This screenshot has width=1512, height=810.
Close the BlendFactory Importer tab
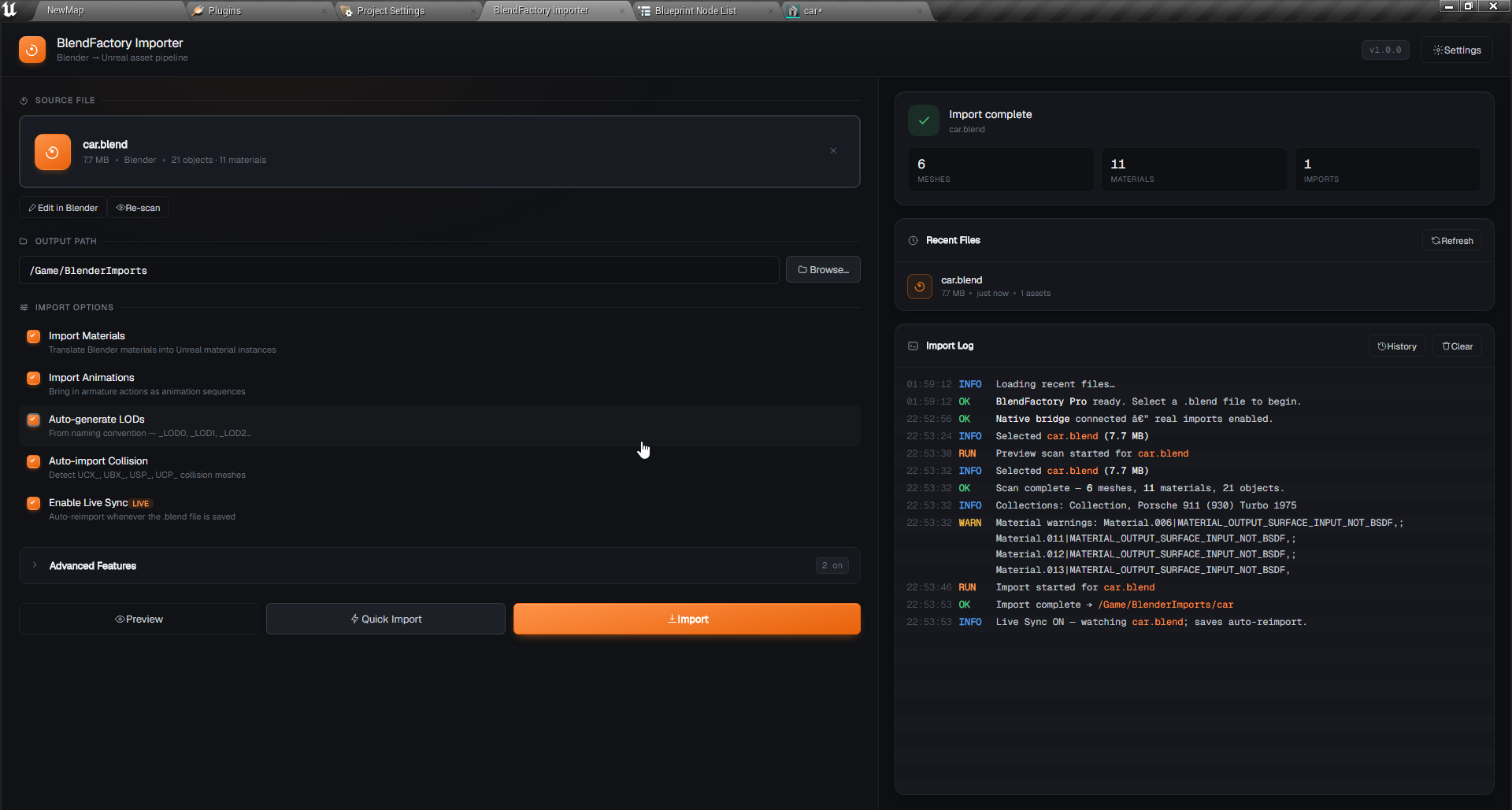pos(621,11)
